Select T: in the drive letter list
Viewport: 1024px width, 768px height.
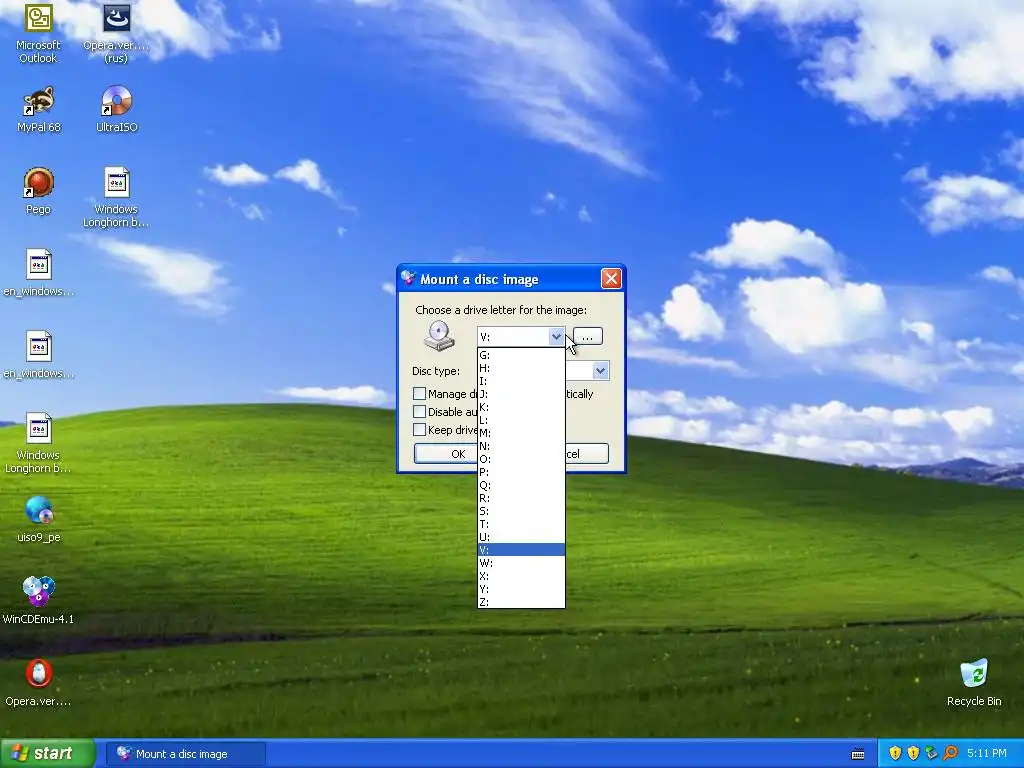click(x=521, y=524)
